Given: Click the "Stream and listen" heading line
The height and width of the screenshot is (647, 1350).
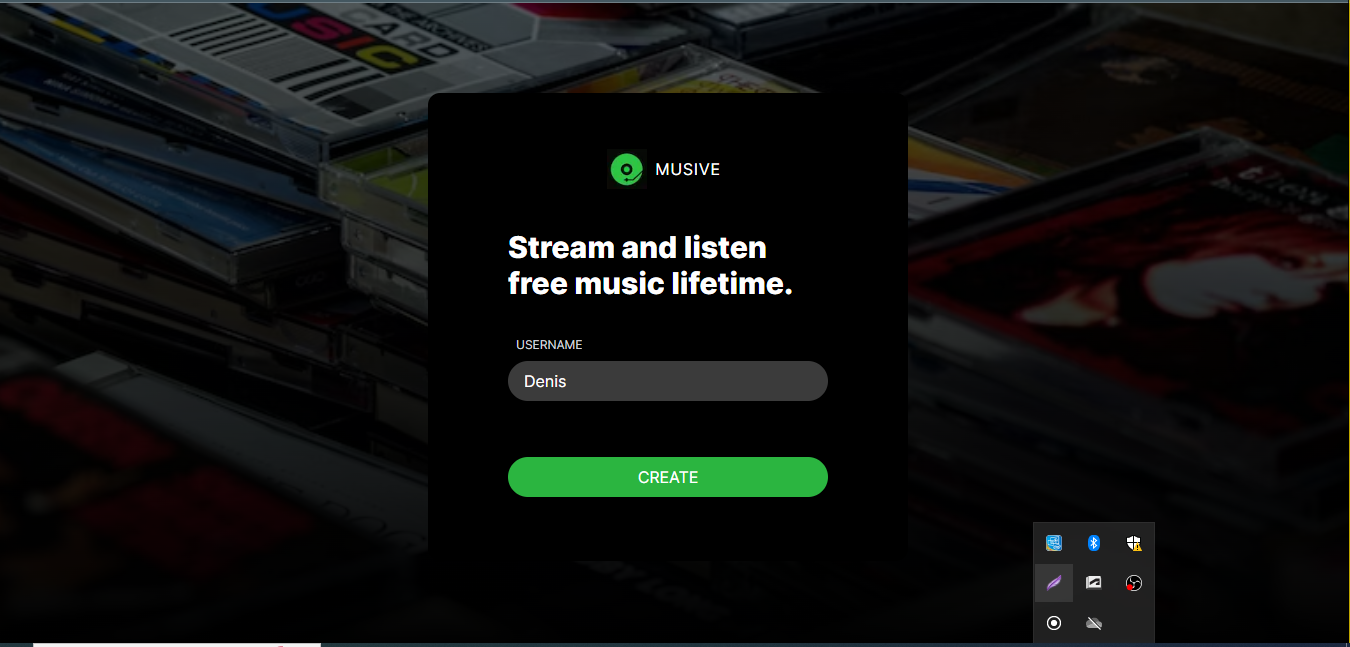Looking at the screenshot, I should (637, 247).
